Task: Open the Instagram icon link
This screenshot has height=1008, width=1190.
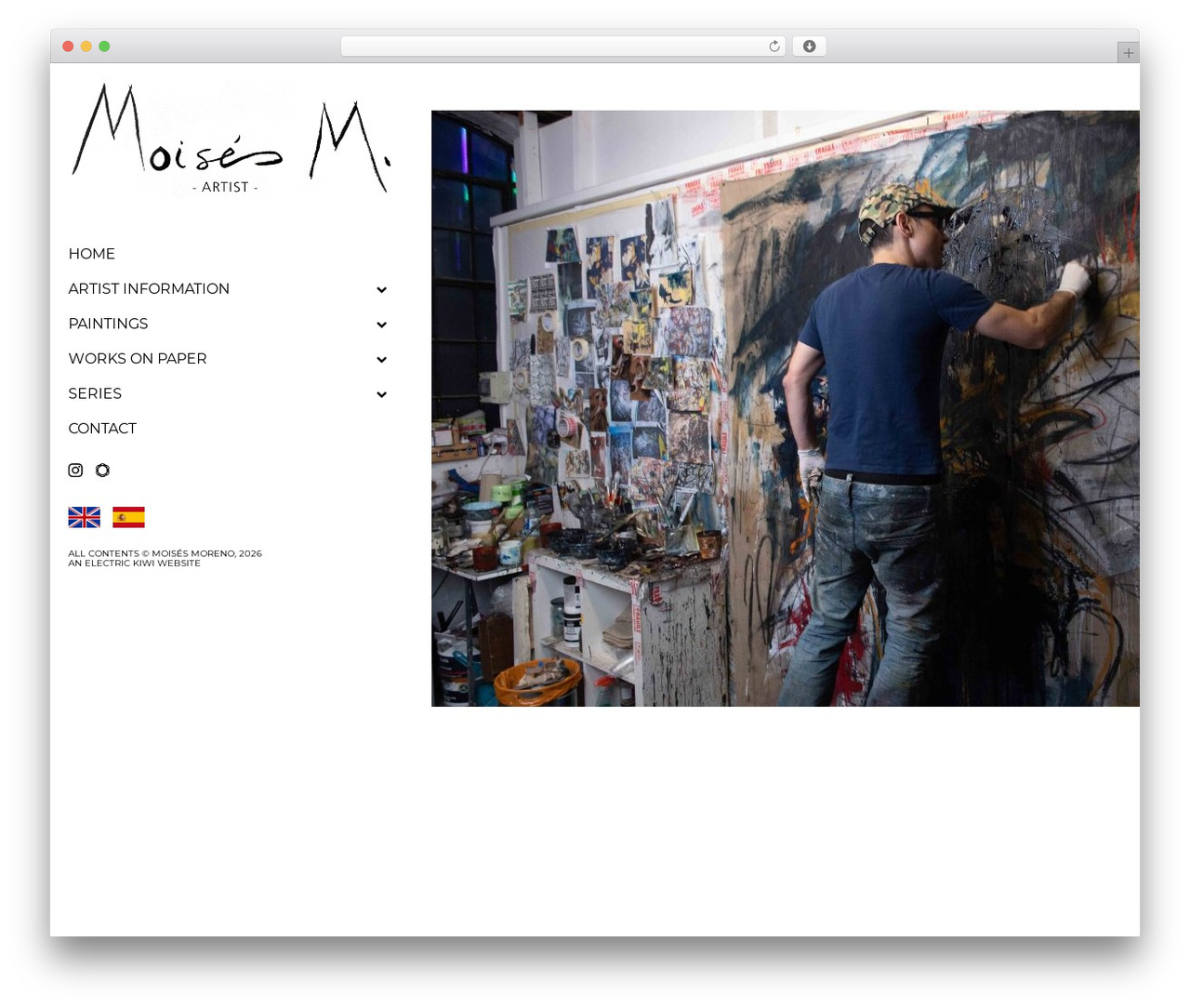Action: click(75, 471)
